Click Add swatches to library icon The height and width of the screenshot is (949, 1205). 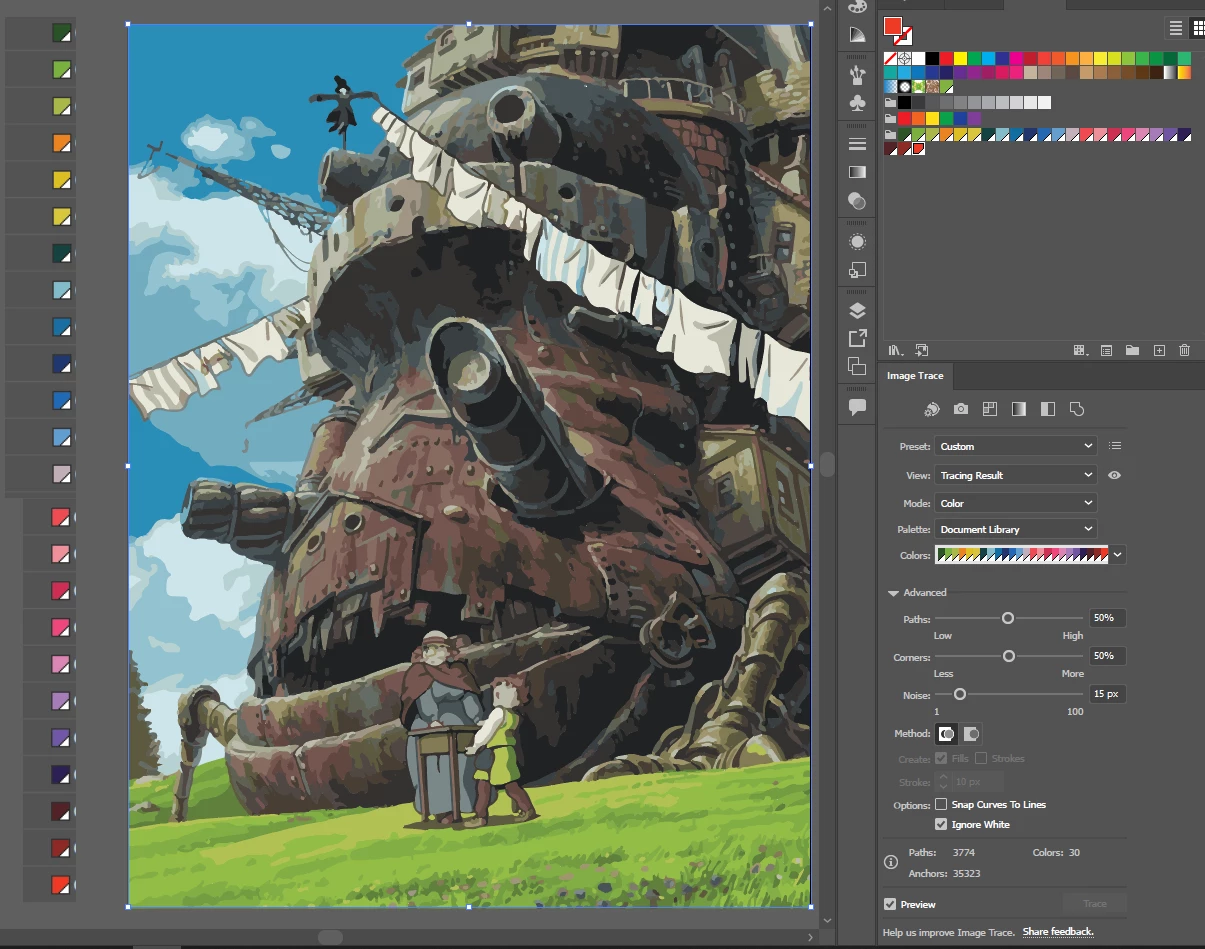pos(922,350)
